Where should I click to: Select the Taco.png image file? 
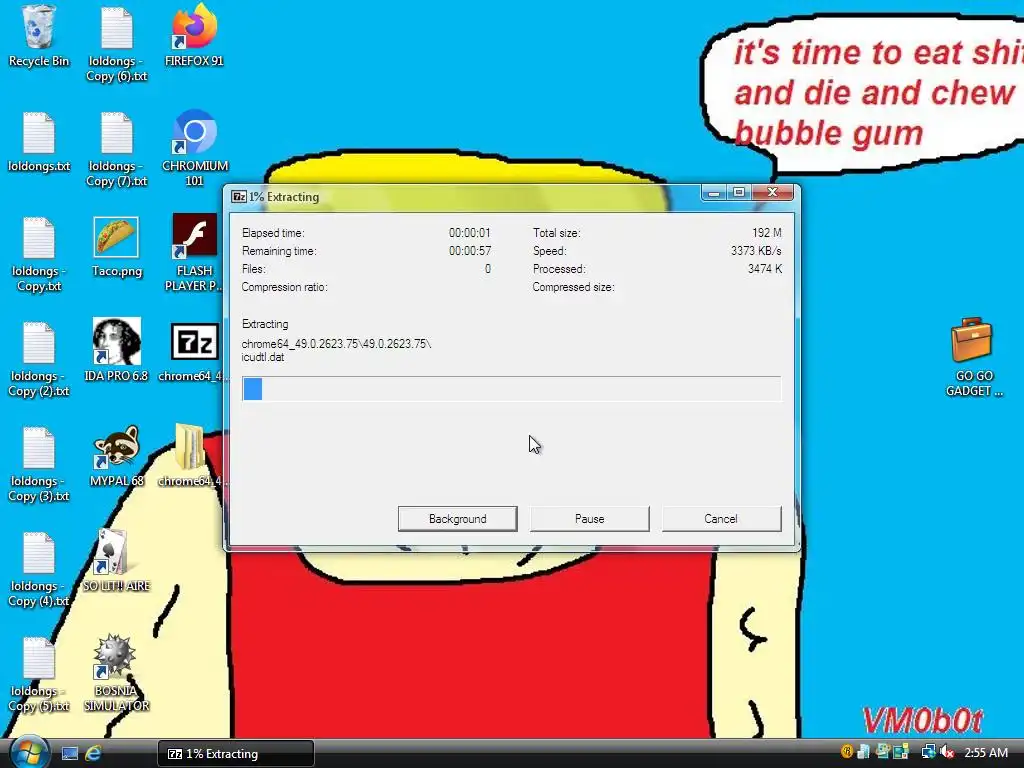click(x=116, y=247)
